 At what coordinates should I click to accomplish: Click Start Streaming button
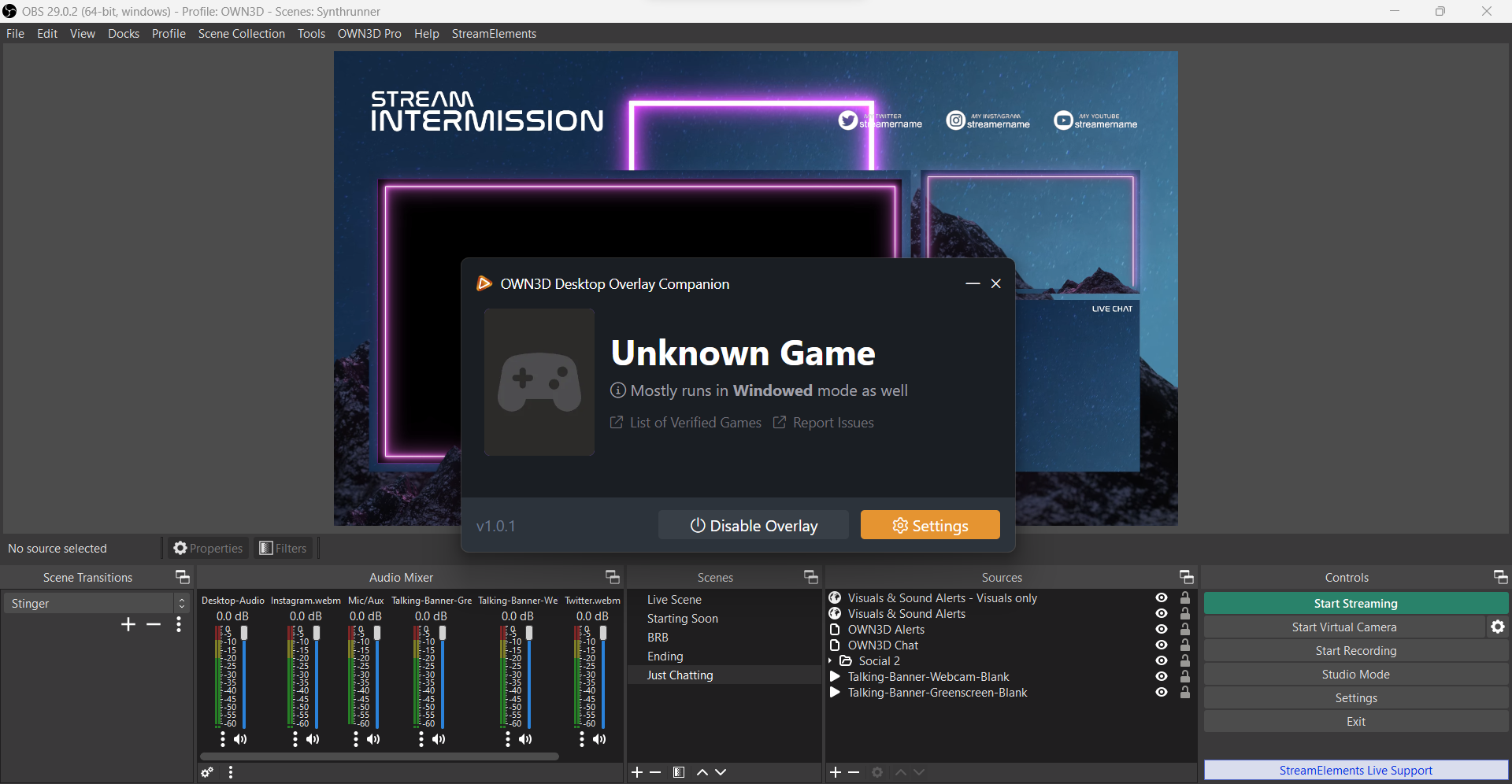[x=1355, y=603]
